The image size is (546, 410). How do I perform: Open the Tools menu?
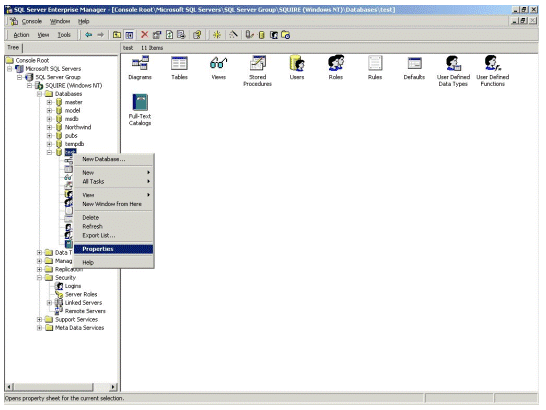(x=64, y=35)
